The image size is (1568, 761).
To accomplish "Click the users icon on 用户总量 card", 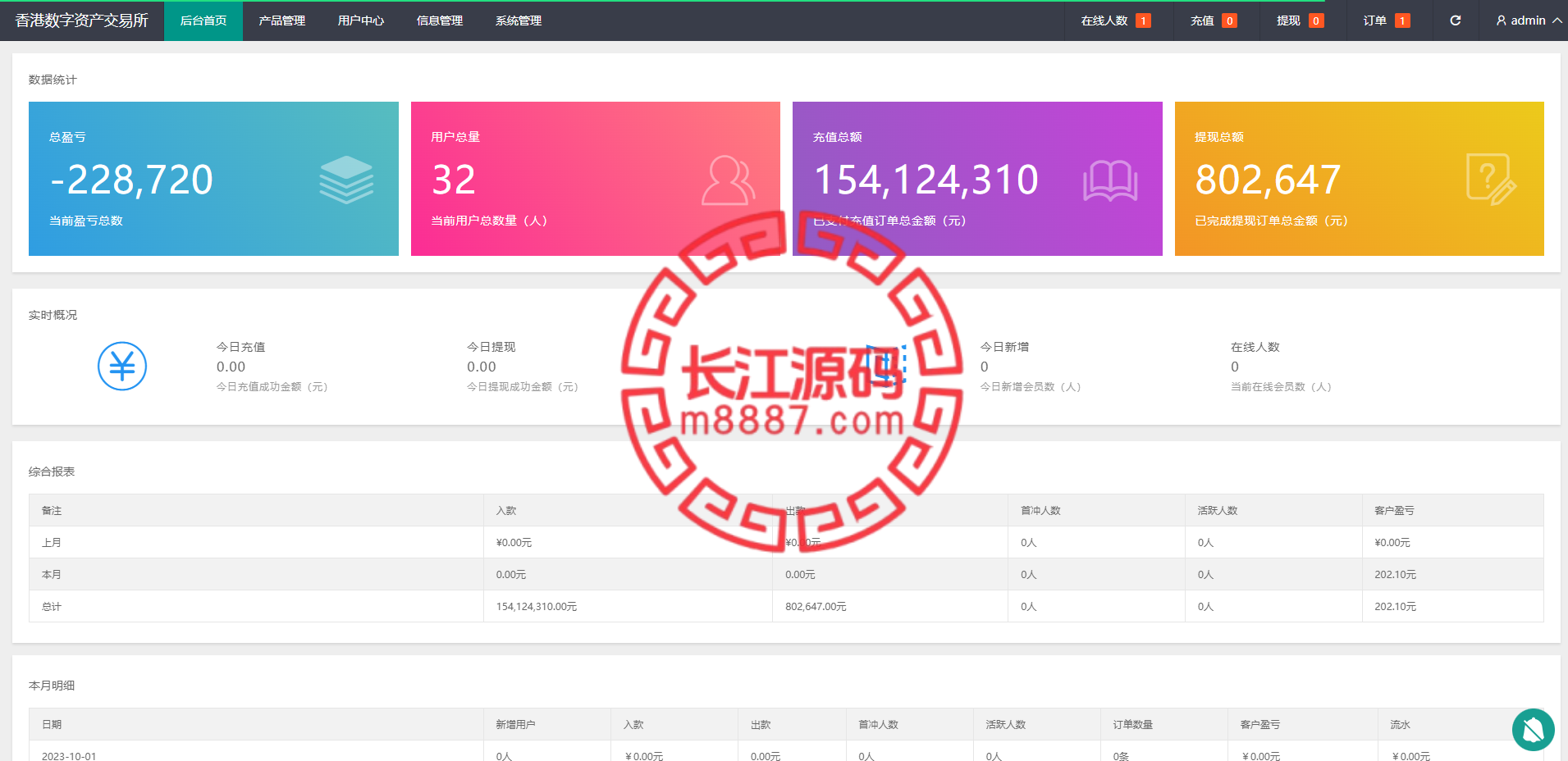I will tap(729, 180).
